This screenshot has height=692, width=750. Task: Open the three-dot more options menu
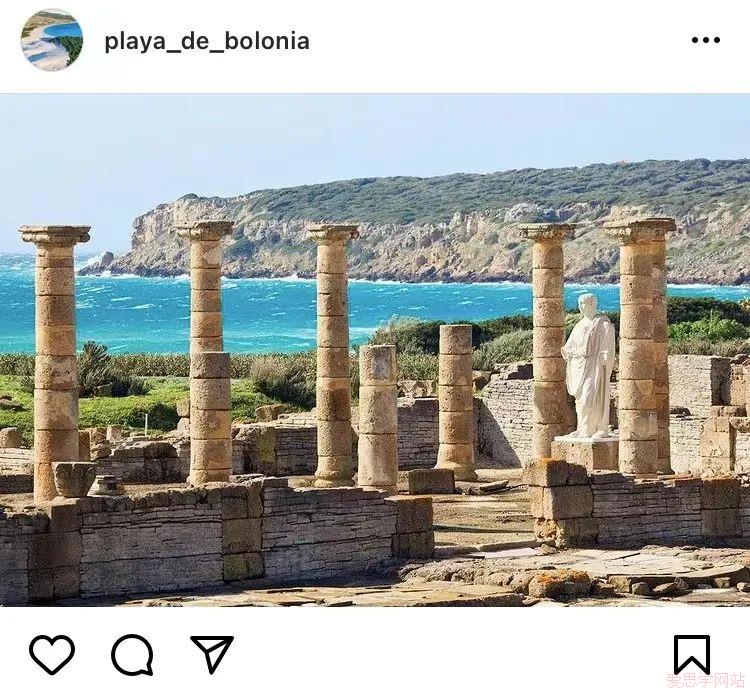point(706,40)
